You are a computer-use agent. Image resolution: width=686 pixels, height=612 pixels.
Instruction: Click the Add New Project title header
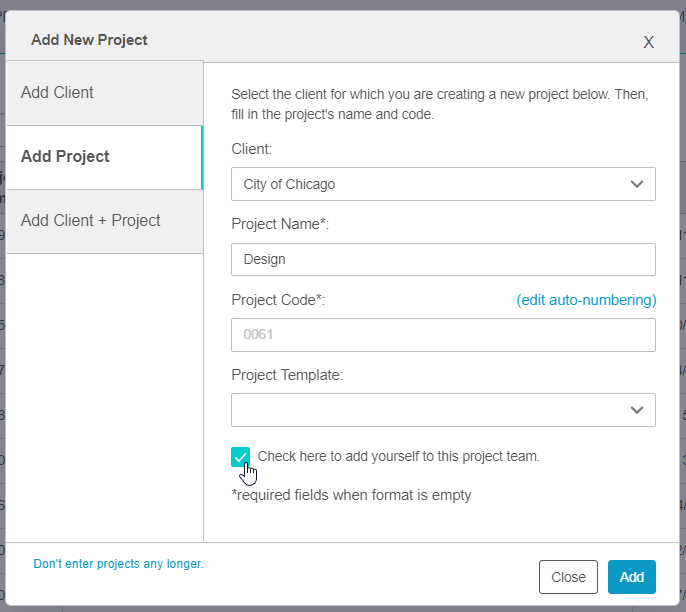click(89, 40)
